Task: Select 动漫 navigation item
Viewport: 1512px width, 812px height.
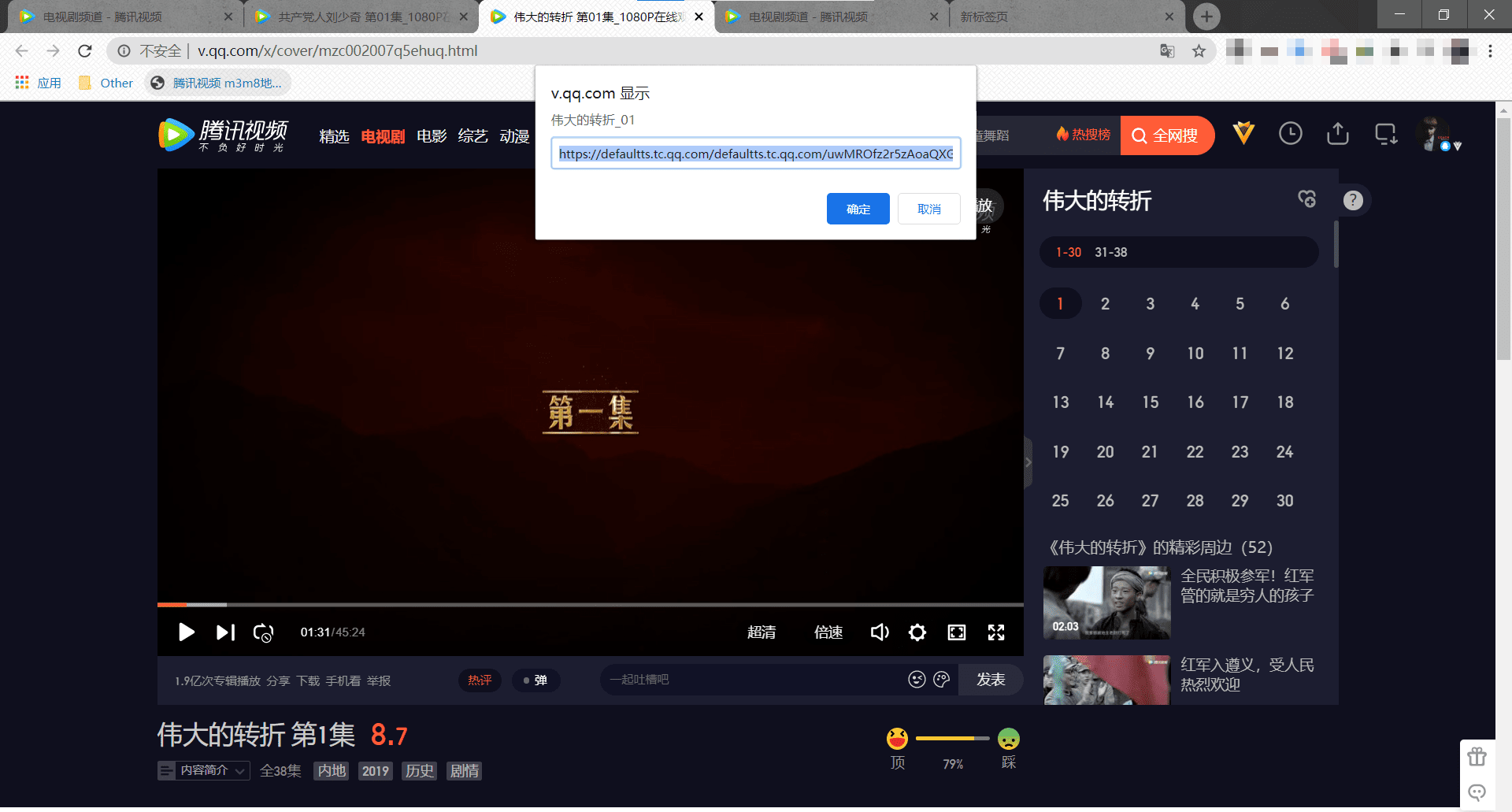Action: (514, 136)
